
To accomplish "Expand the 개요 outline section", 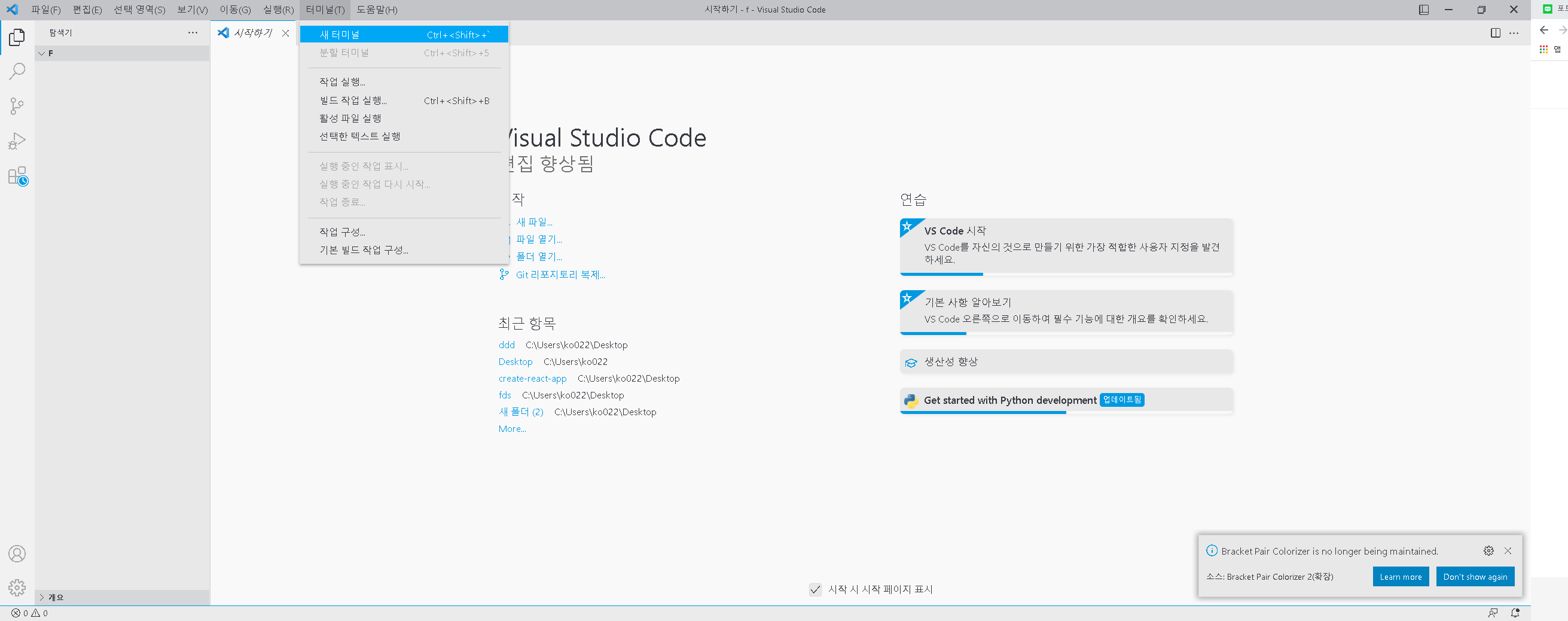I will coord(123,597).
